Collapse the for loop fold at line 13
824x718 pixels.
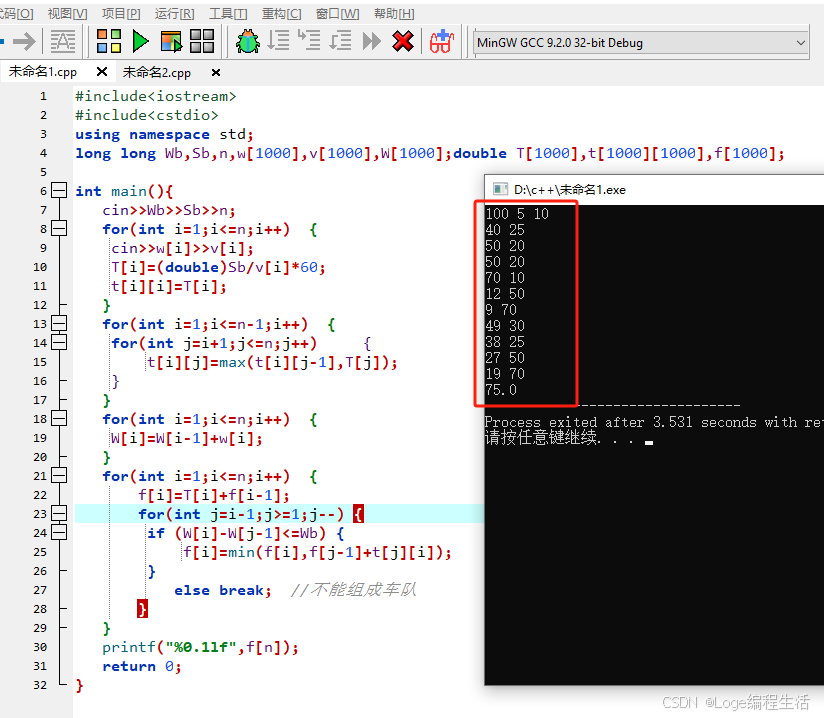tap(59, 323)
